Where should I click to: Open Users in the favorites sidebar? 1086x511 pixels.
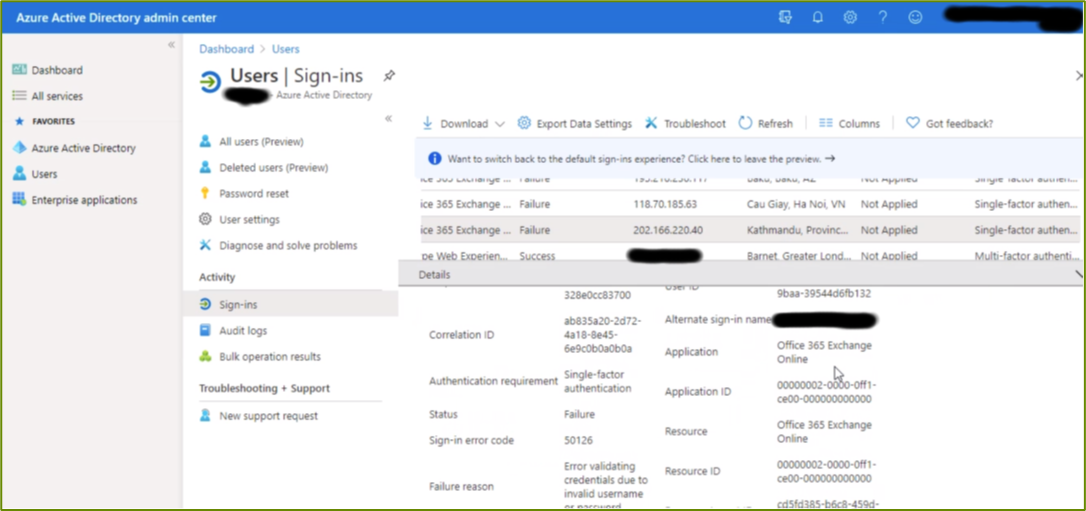pyautogui.click(x=35, y=174)
